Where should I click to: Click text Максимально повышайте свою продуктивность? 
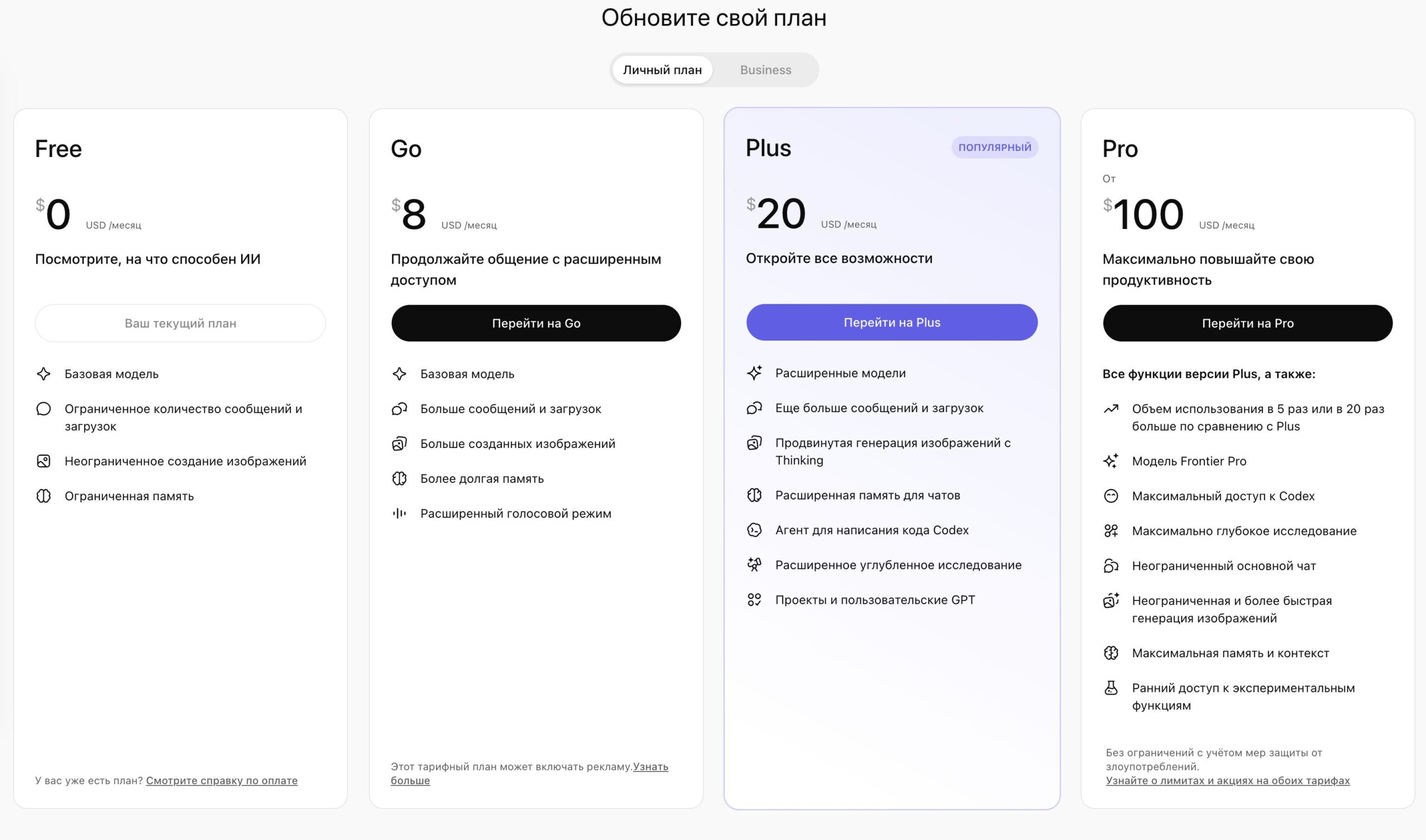click(1208, 270)
